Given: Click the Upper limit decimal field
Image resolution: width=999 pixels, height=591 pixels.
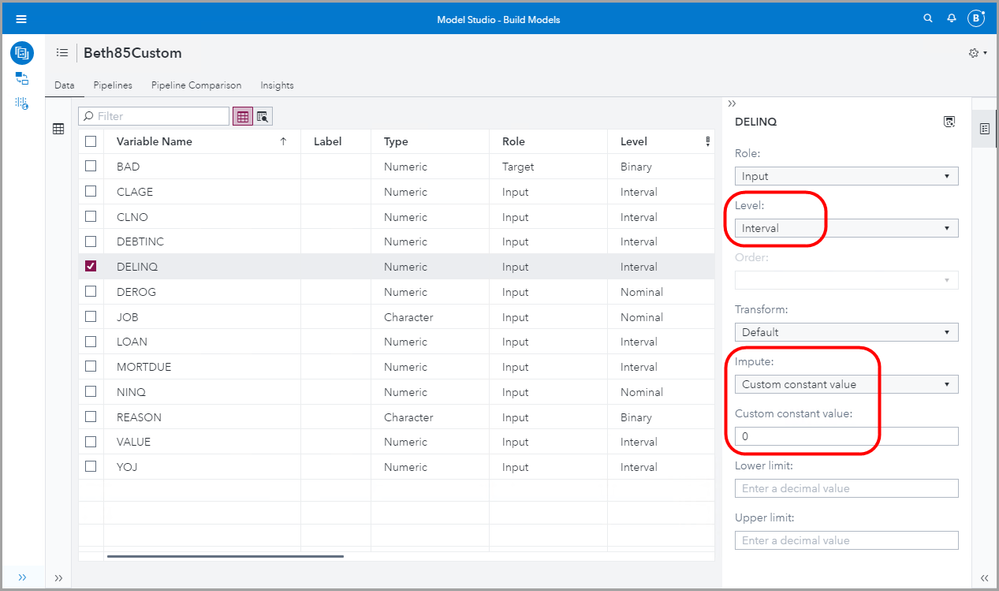Looking at the screenshot, I should tap(846, 541).
